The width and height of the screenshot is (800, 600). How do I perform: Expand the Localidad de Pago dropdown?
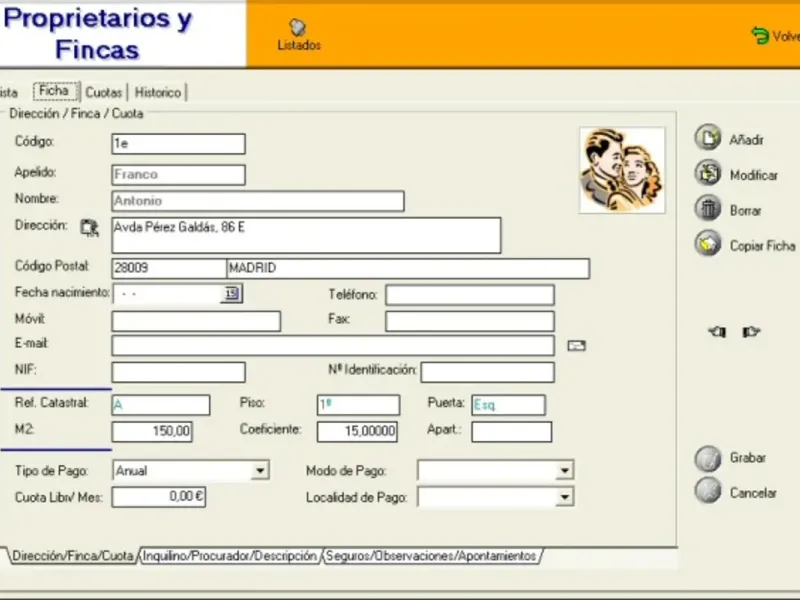[x=564, y=496]
